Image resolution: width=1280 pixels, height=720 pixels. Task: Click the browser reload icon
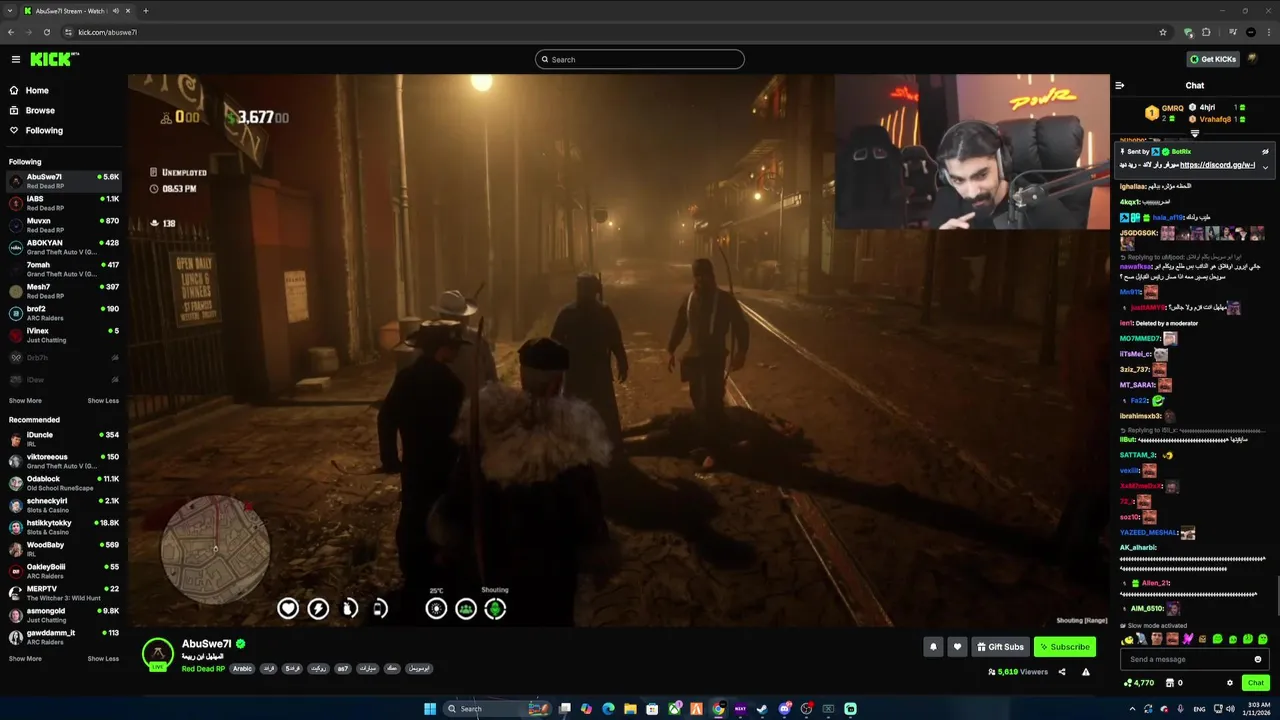pyautogui.click(x=46, y=32)
